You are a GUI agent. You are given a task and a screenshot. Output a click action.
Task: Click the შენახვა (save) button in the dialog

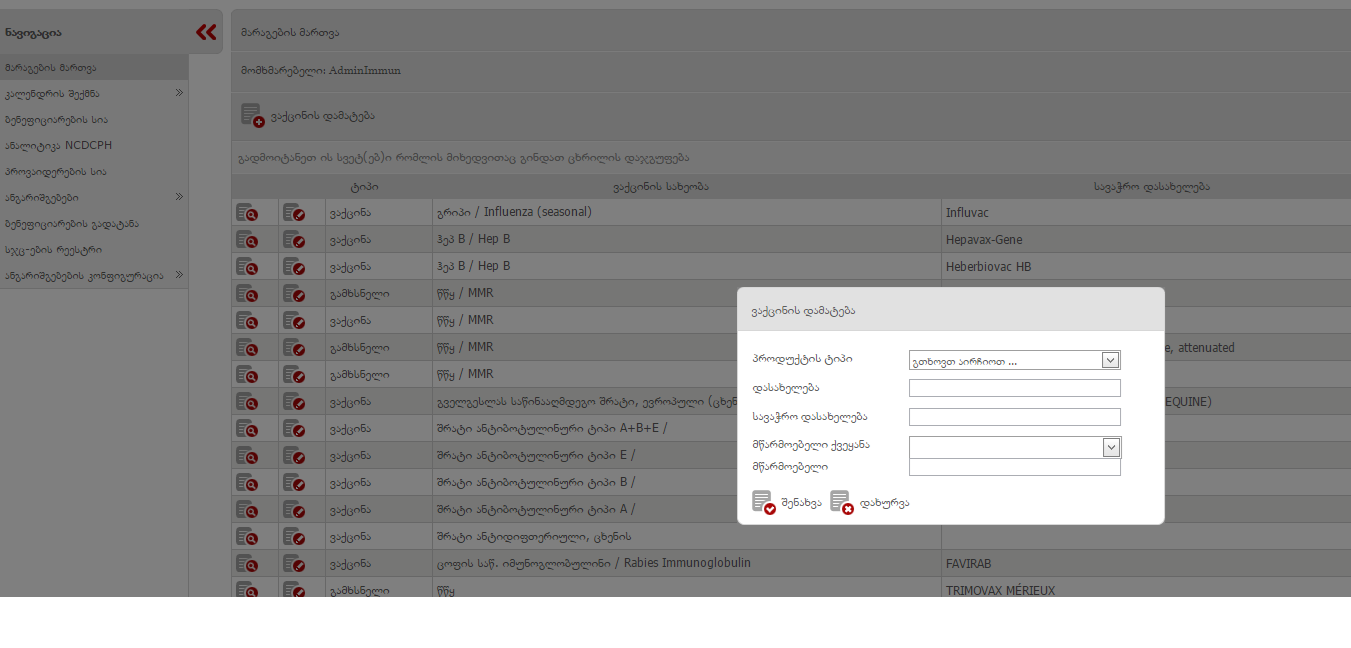[x=787, y=502]
